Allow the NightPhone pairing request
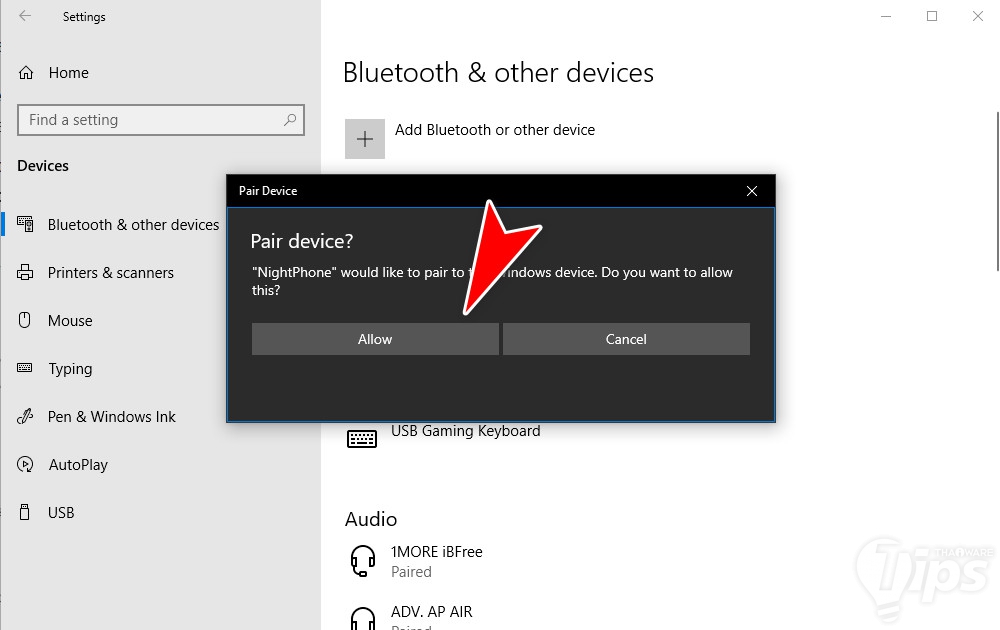This screenshot has width=1000, height=630. pos(375,339)
